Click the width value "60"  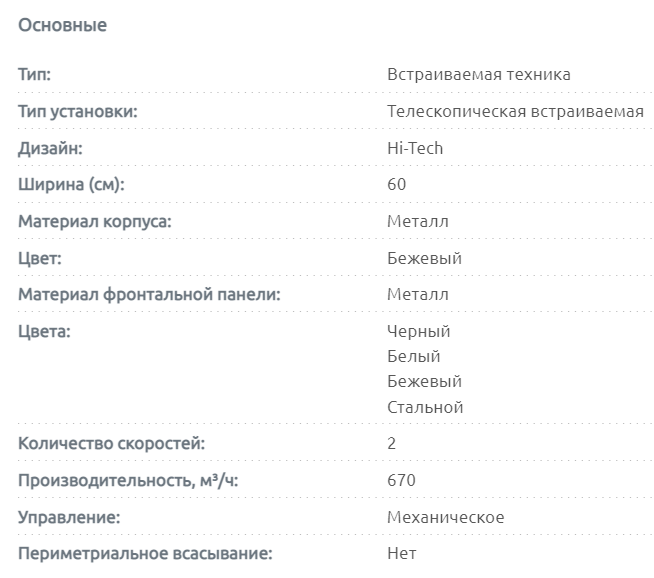pos(397,185)
